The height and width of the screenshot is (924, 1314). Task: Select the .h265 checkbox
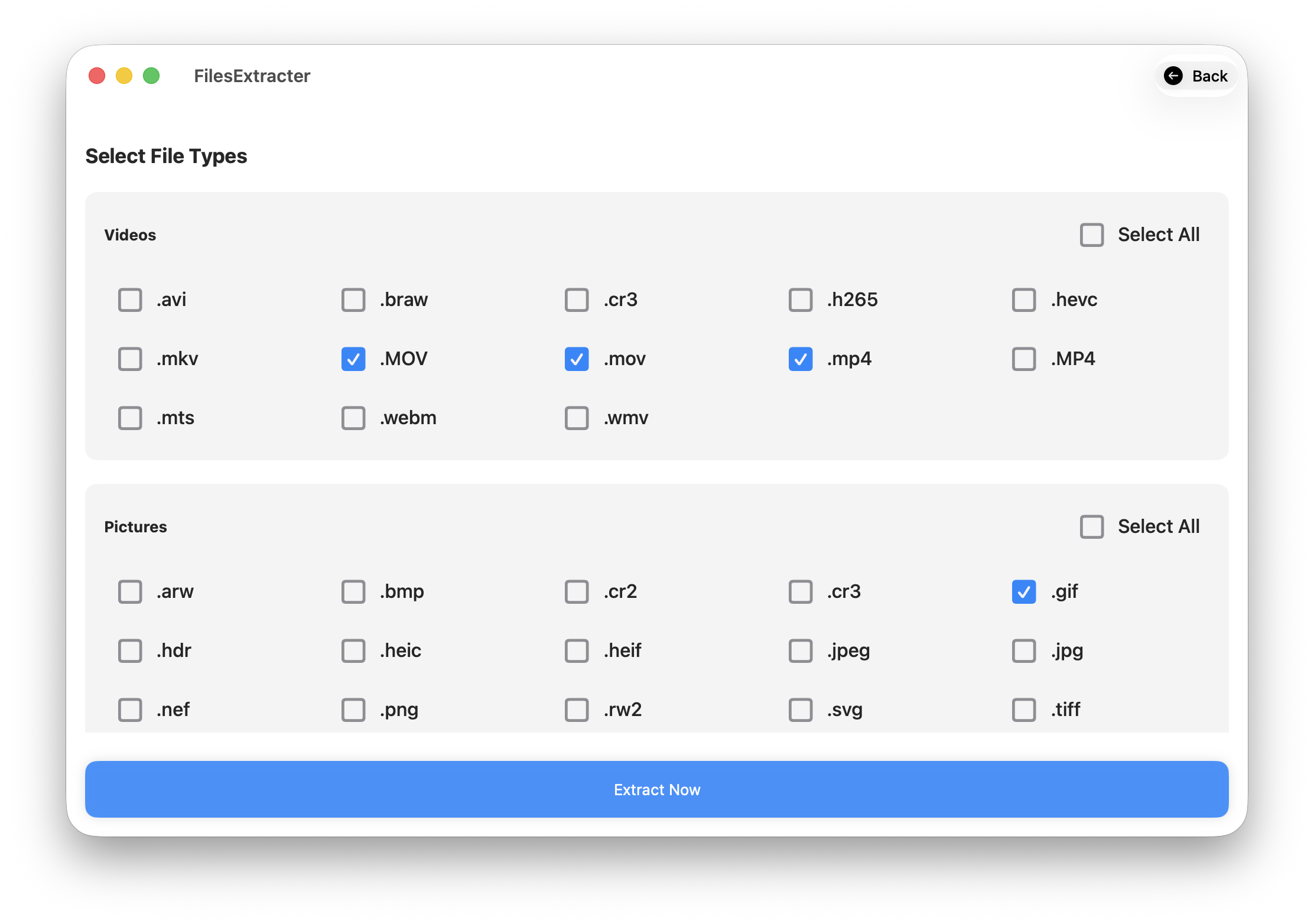[801, 300]
